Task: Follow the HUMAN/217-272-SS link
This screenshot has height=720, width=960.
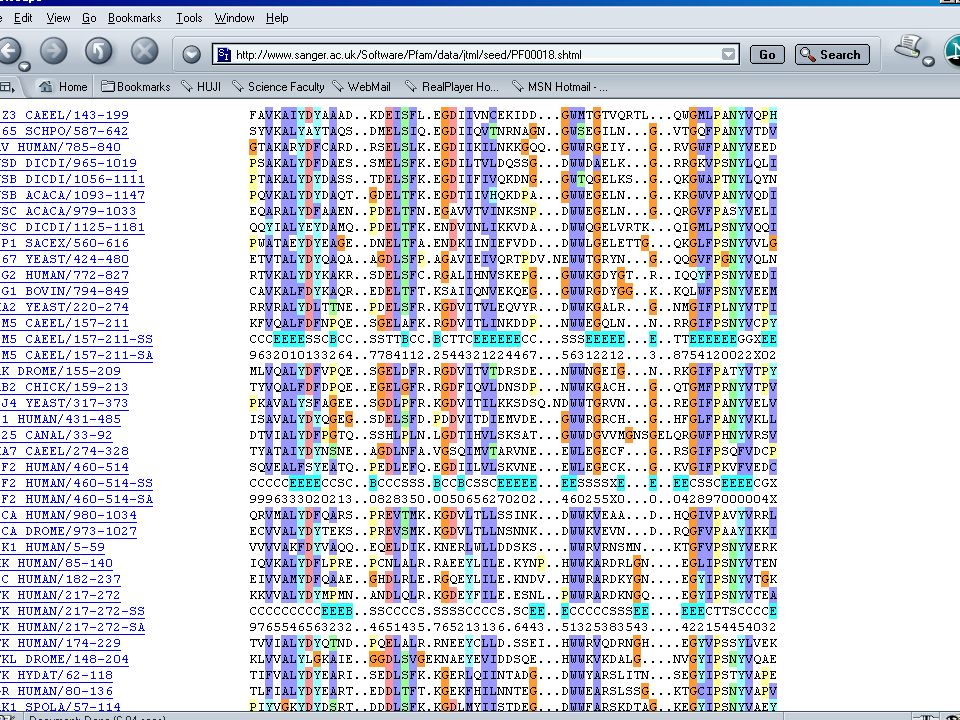Action: point(73,611)
